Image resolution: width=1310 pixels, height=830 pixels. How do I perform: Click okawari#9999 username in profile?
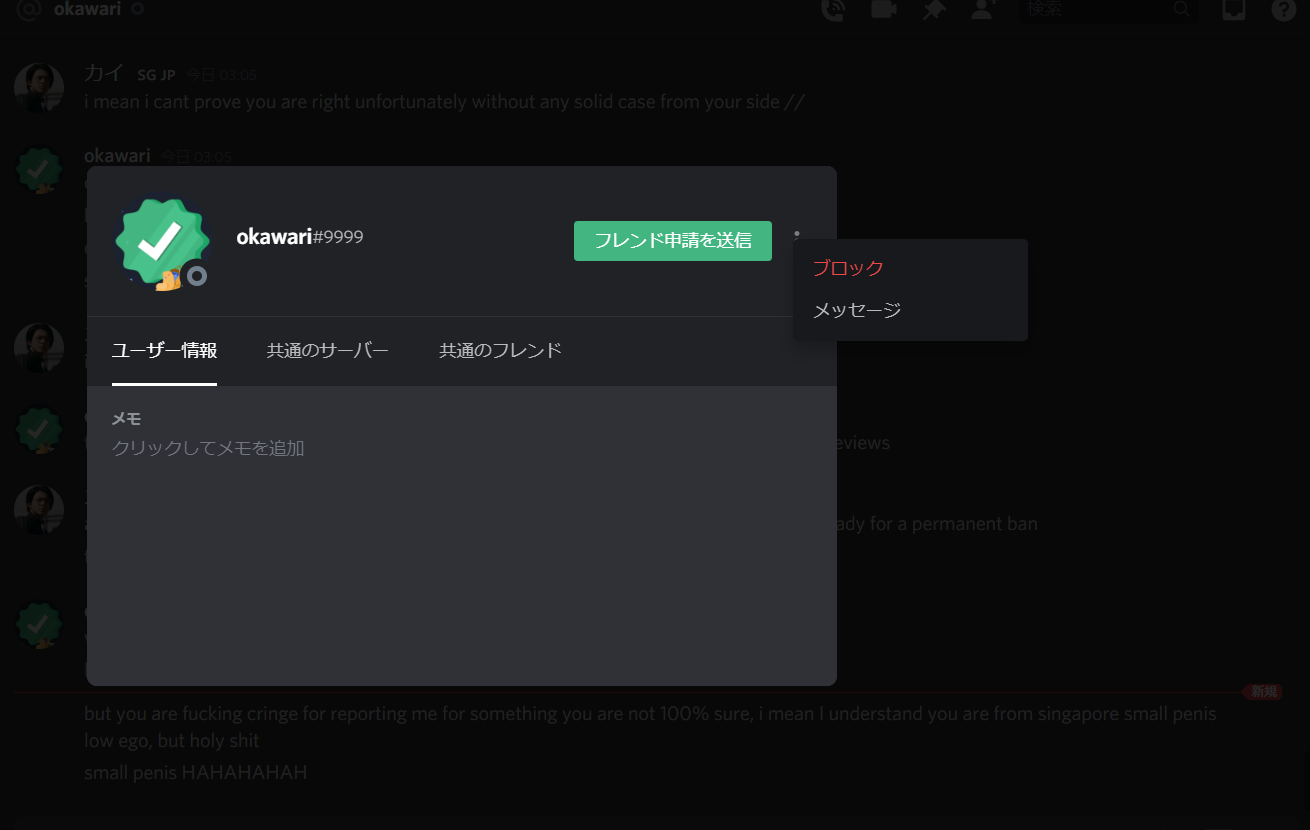pos(300,237)
